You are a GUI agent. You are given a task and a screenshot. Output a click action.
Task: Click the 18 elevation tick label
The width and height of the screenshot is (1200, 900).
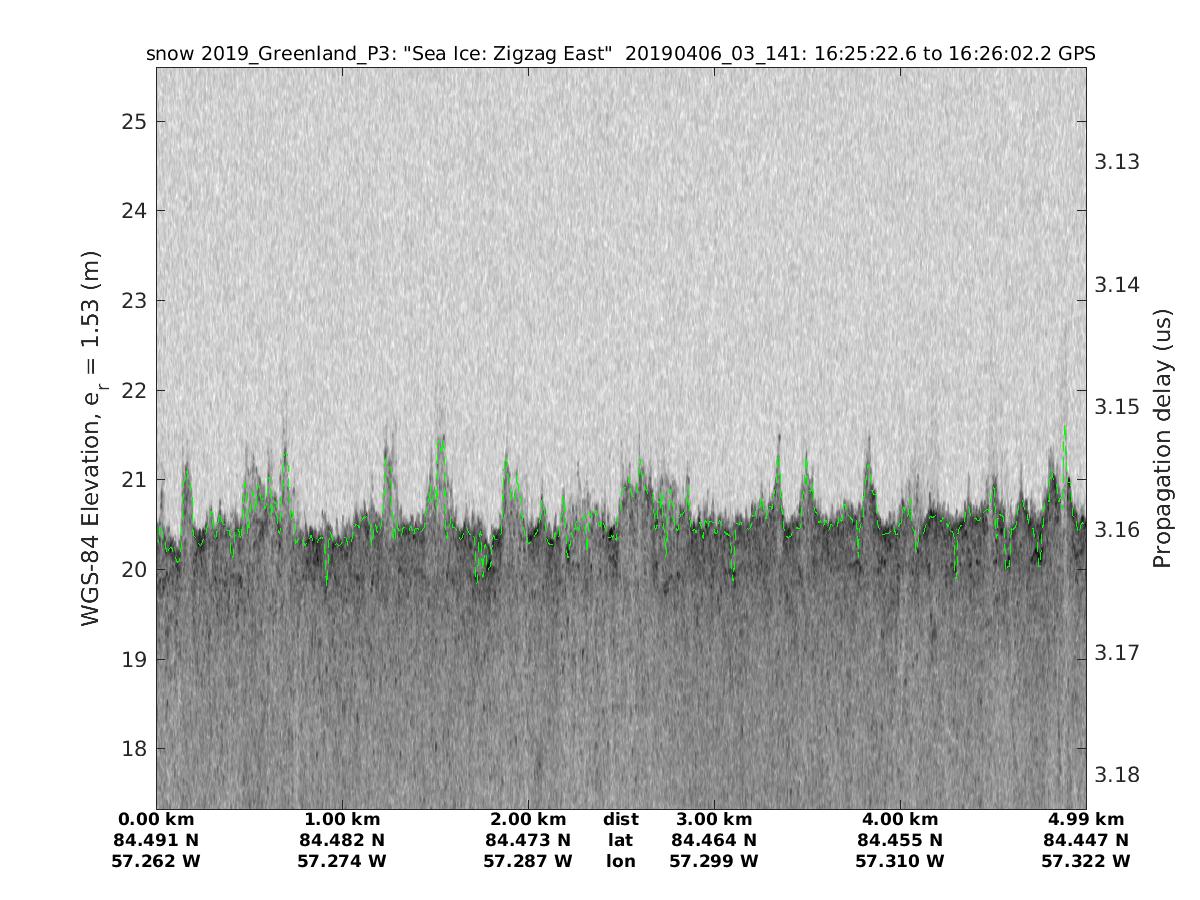tap(134, 749)
